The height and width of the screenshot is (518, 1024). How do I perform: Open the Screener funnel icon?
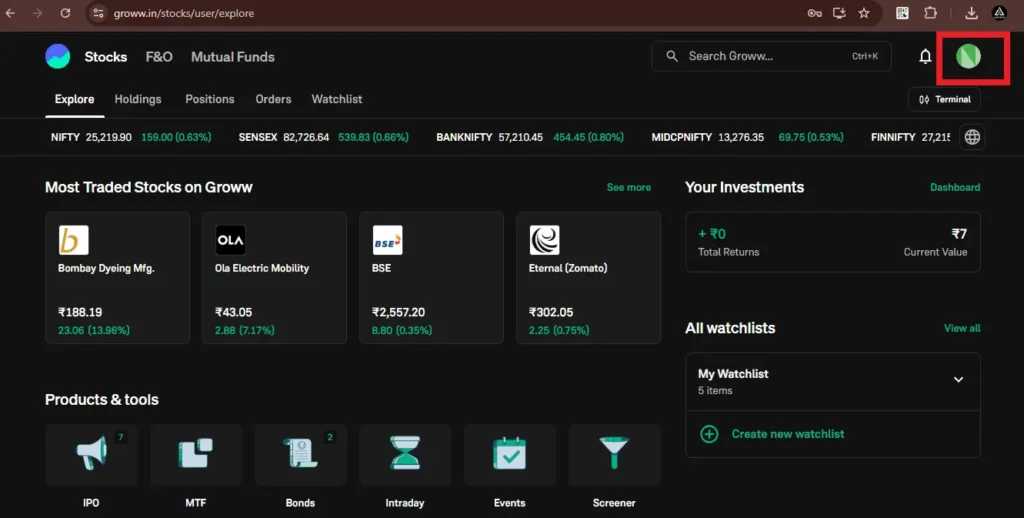[x=614, y=453]
